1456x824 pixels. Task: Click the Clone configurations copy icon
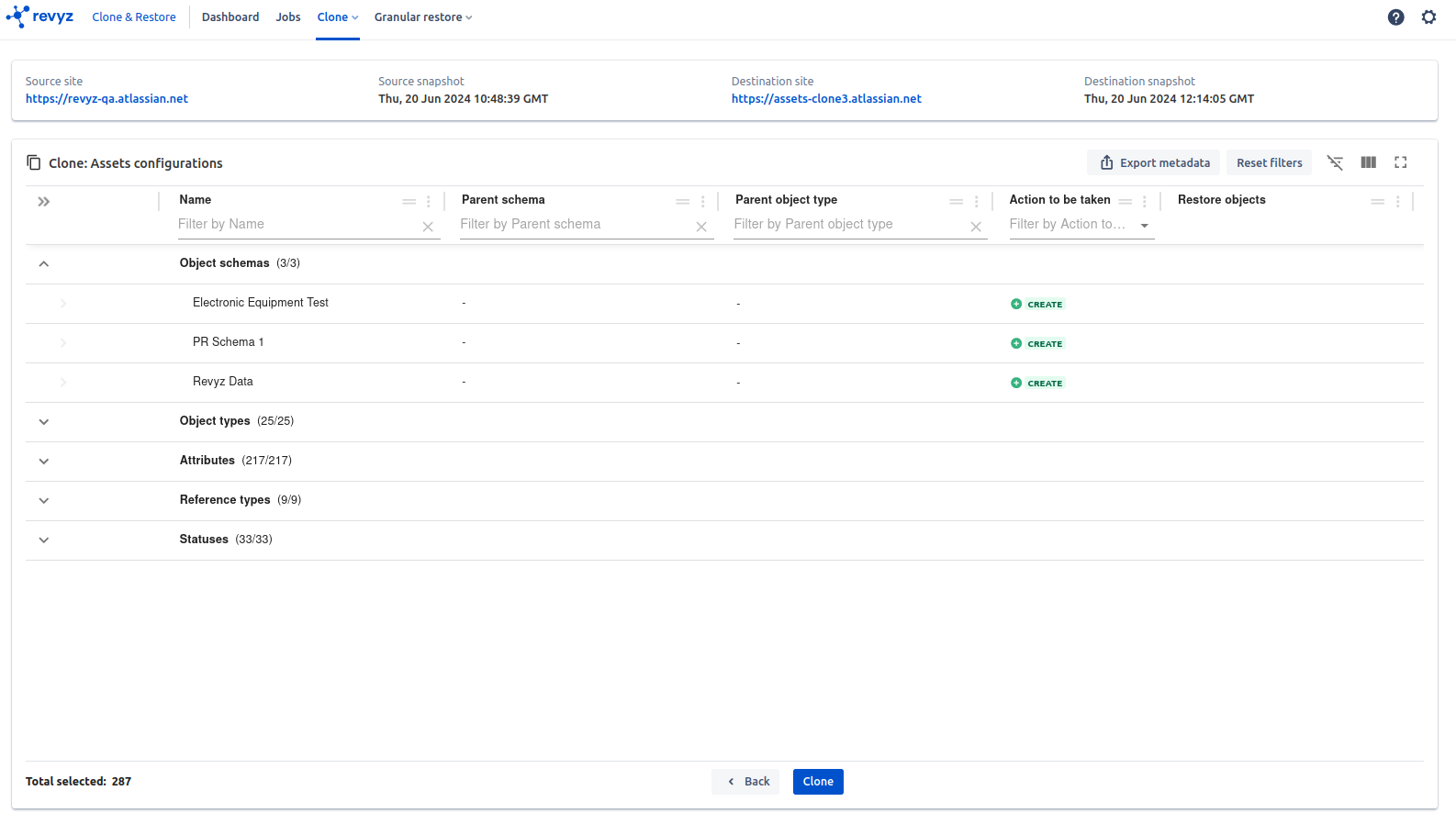34,162
